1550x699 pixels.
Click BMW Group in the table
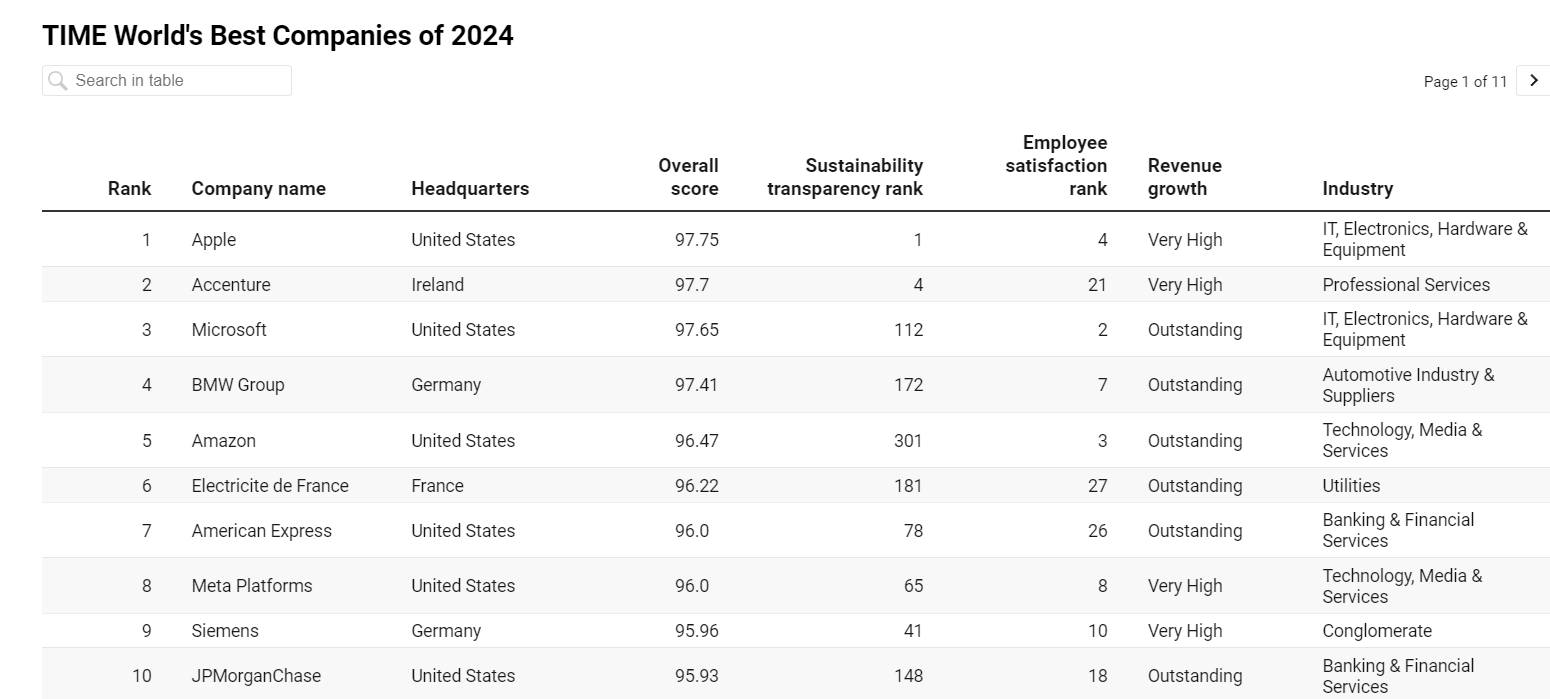click(x=238, y=385)
